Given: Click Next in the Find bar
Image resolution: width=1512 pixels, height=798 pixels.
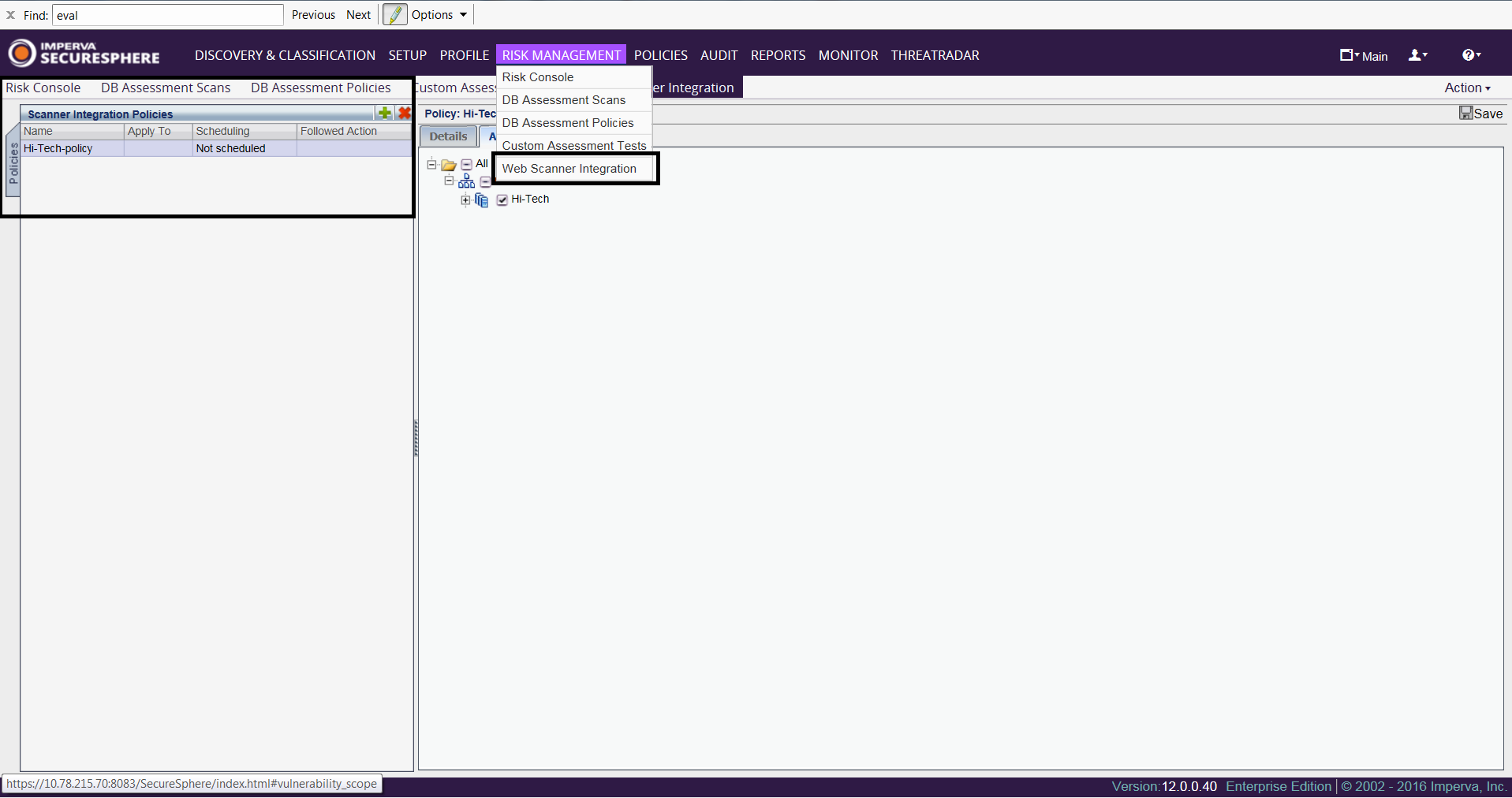Looking at the screenshot, I should click(358, 15).
